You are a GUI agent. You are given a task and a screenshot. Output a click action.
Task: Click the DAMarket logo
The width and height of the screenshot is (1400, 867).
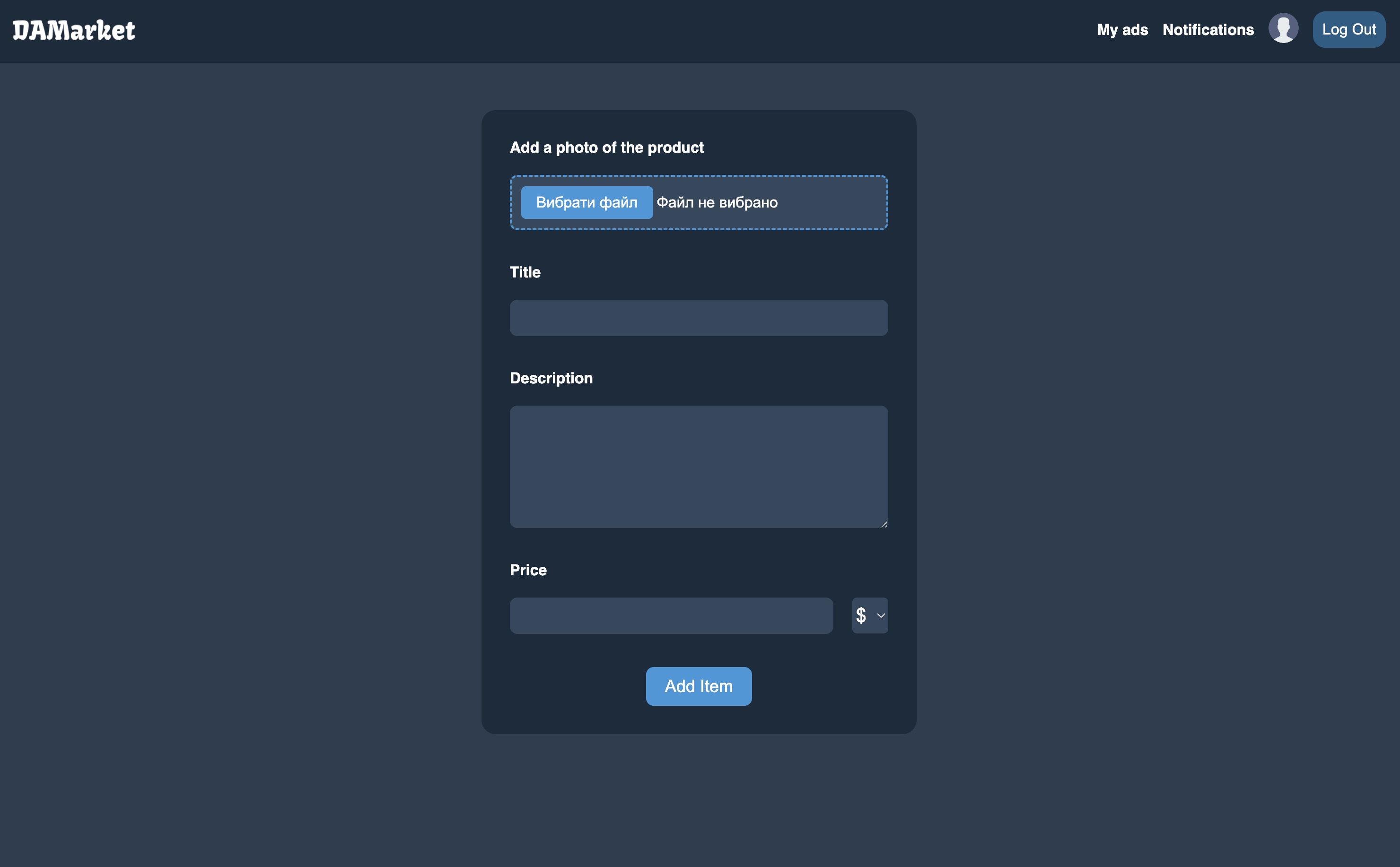click(x=74, y=30)
